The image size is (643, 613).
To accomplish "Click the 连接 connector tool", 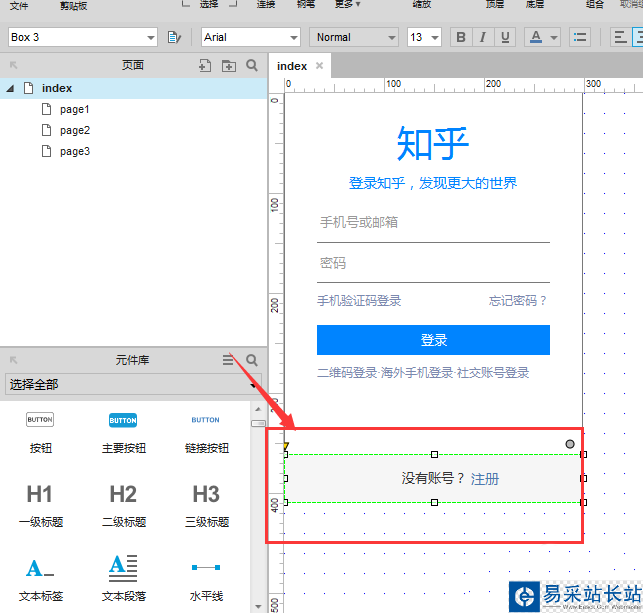I will (x=266, y=5).
